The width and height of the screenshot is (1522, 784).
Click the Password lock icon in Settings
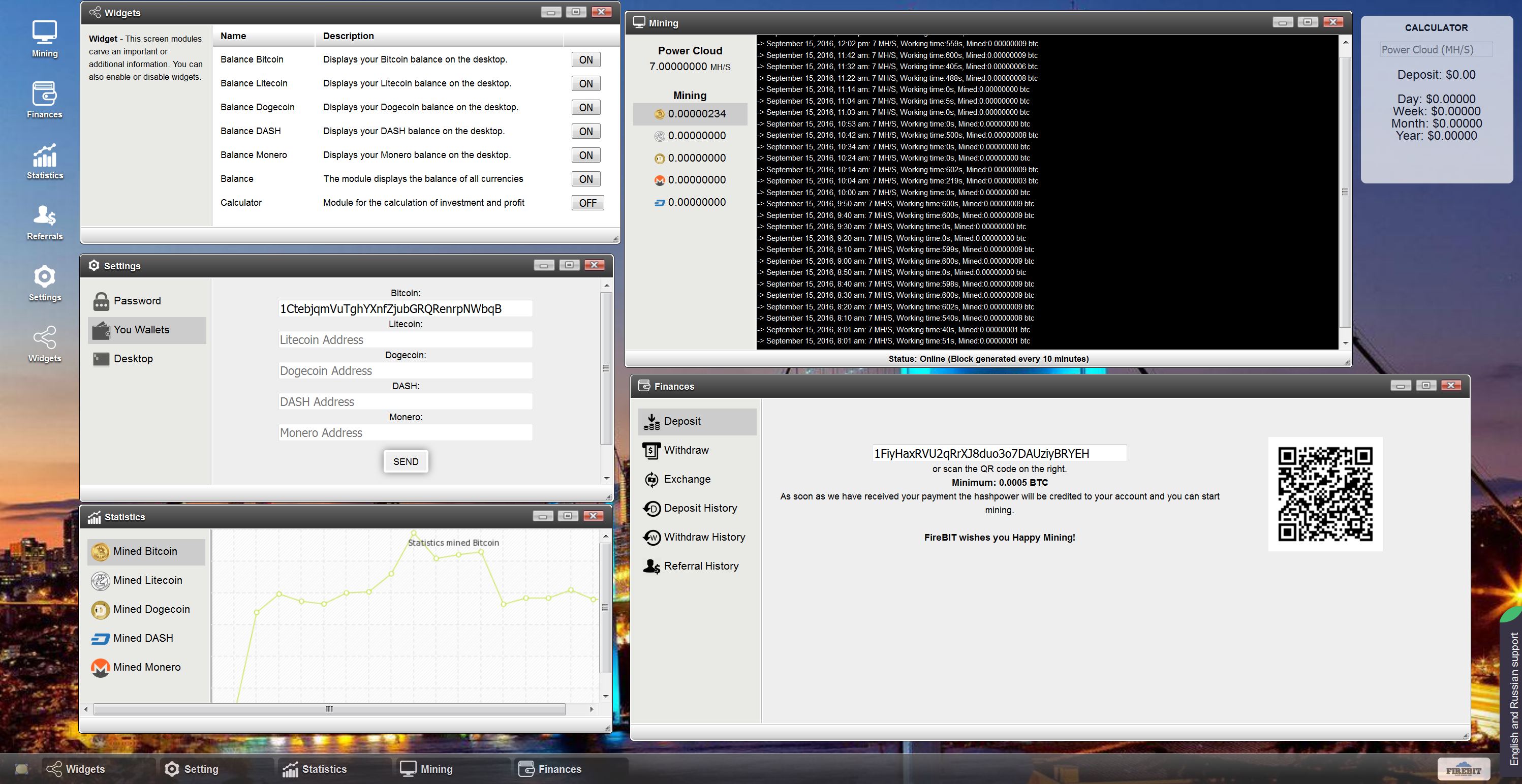(x=101, y=301)
